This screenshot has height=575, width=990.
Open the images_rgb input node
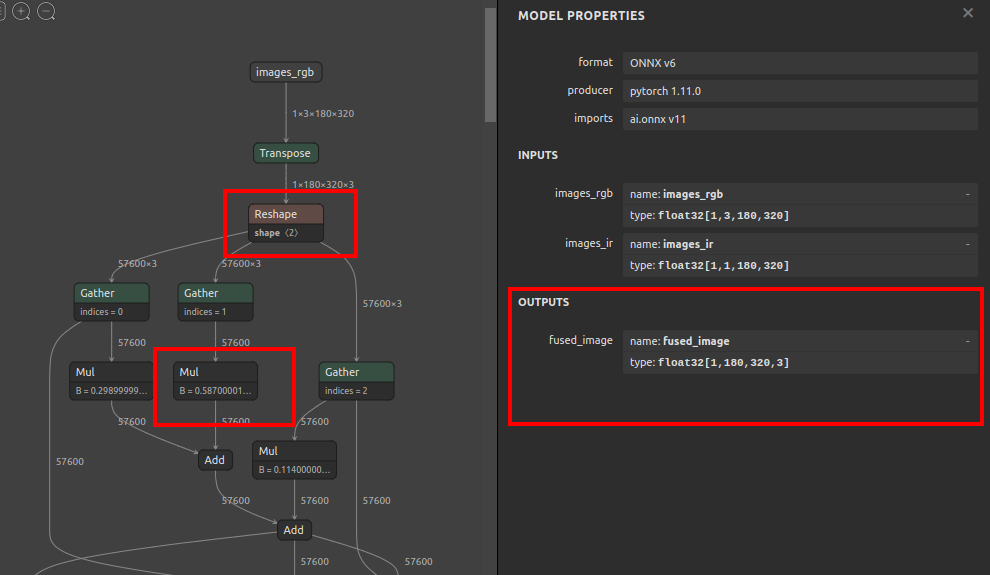[x=285, y=72]
